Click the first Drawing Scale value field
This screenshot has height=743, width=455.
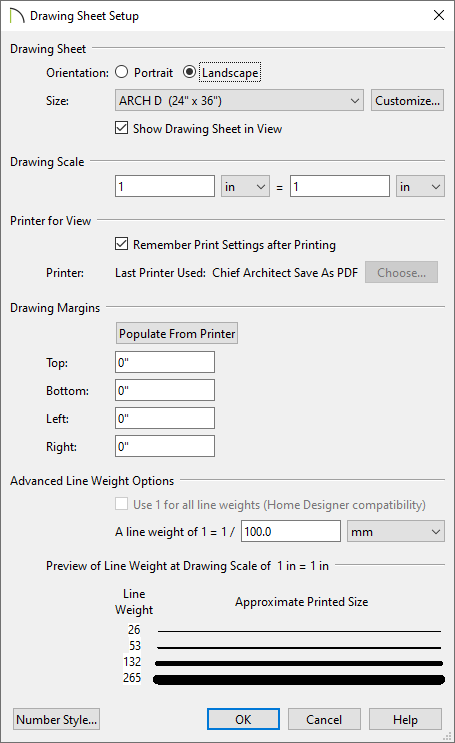(x=165, y=187)
